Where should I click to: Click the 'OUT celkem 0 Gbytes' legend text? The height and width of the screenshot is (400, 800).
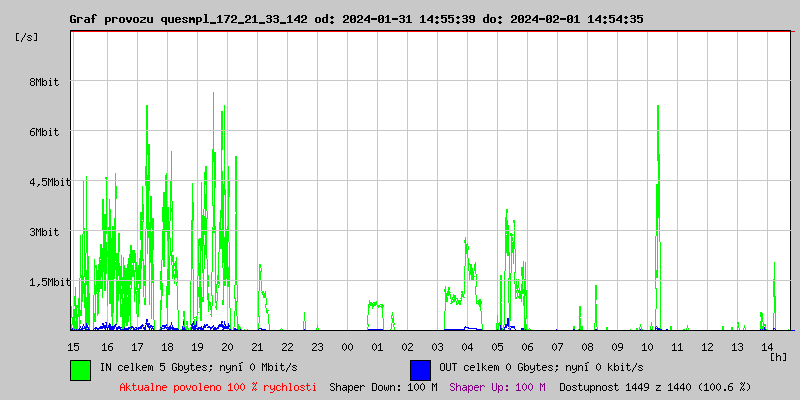(541, 368)
